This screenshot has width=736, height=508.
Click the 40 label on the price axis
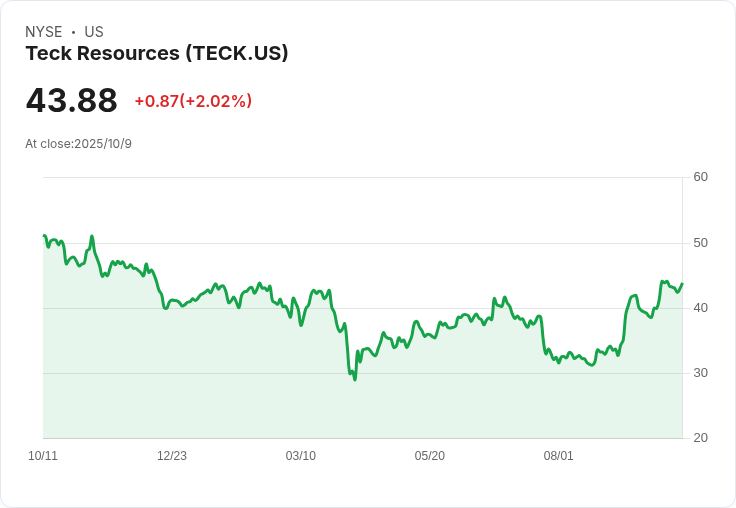coord(700,308)
